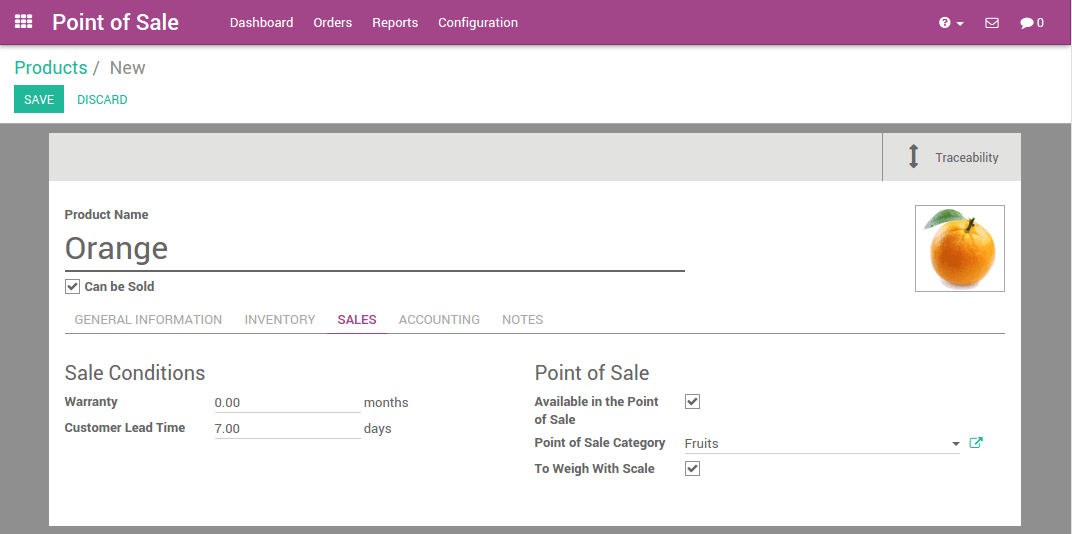Click the Warranty months input field
Viewport: 1072px width, 534px height.
pyautogui.click(x=287, y=403)
